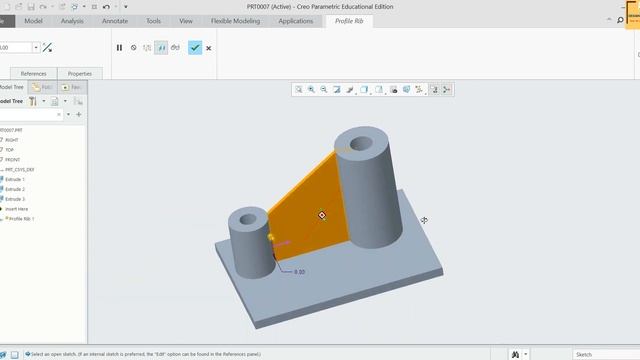Toggle the verify glasses preview icon
This screenshot has height=360, width=640.
tap(175, 48)
